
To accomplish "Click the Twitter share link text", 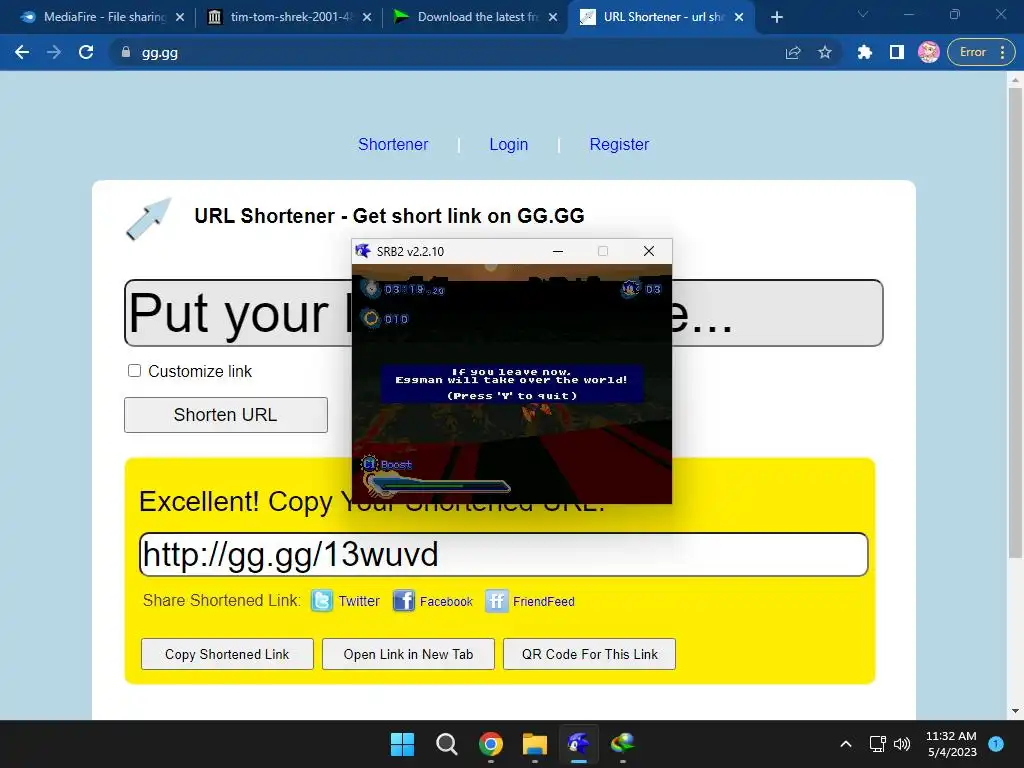I will 359,601.
